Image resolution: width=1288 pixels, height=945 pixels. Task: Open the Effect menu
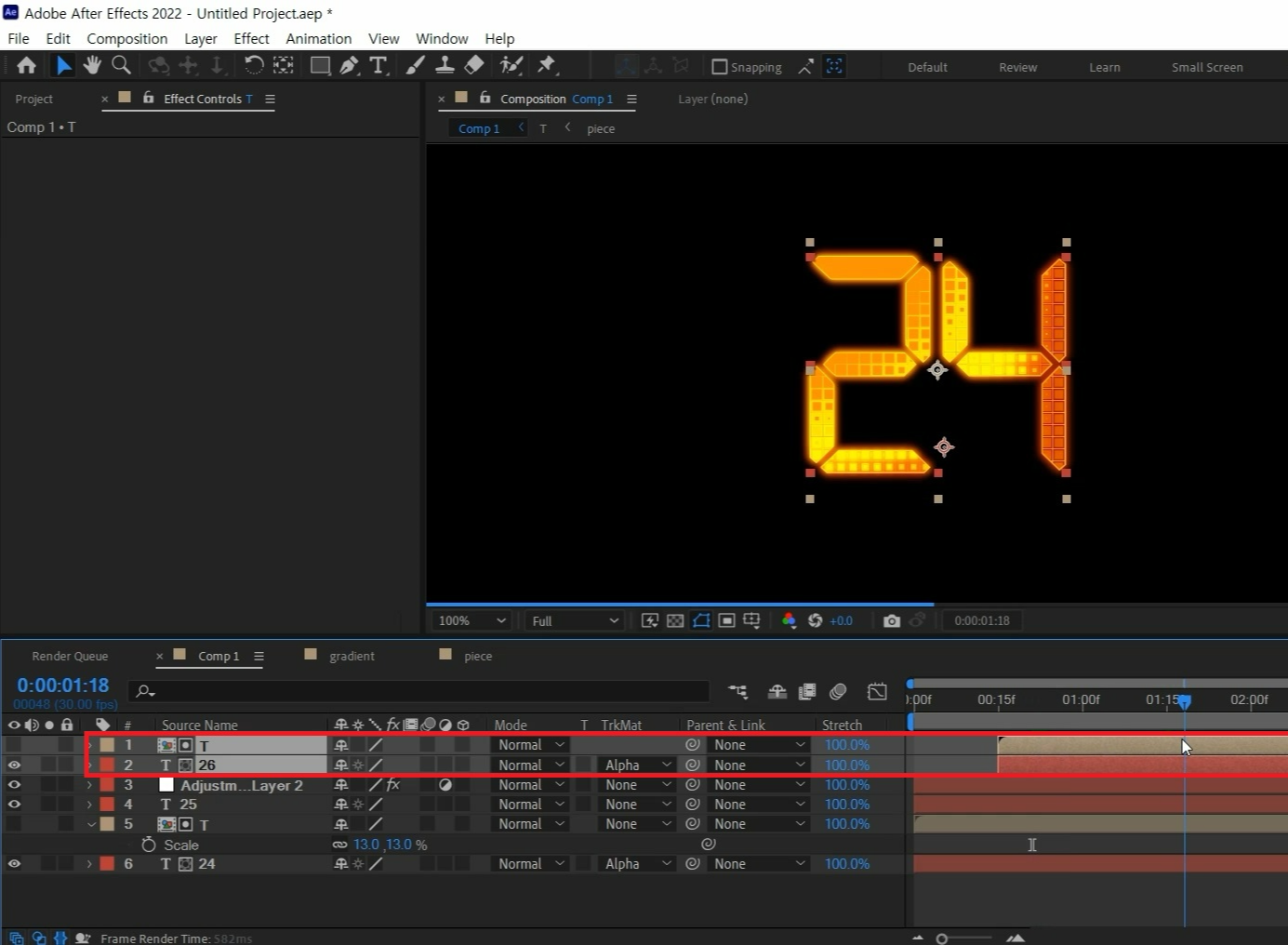point(251,38)
